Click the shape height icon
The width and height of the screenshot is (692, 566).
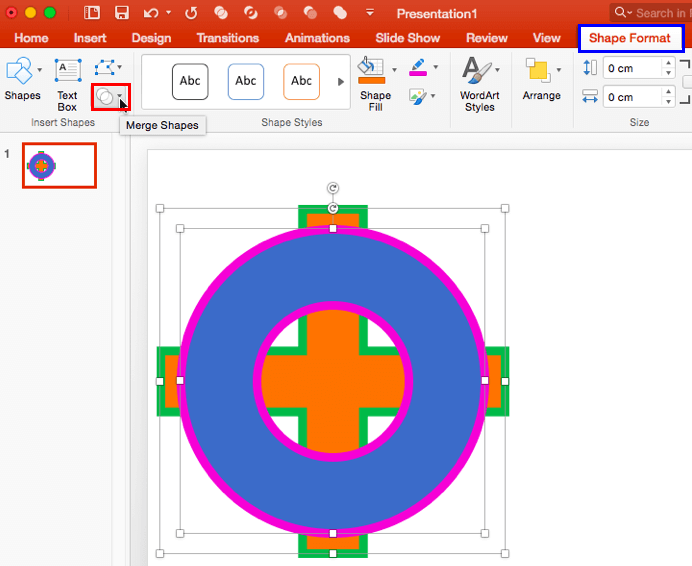(x=590, y=68)
